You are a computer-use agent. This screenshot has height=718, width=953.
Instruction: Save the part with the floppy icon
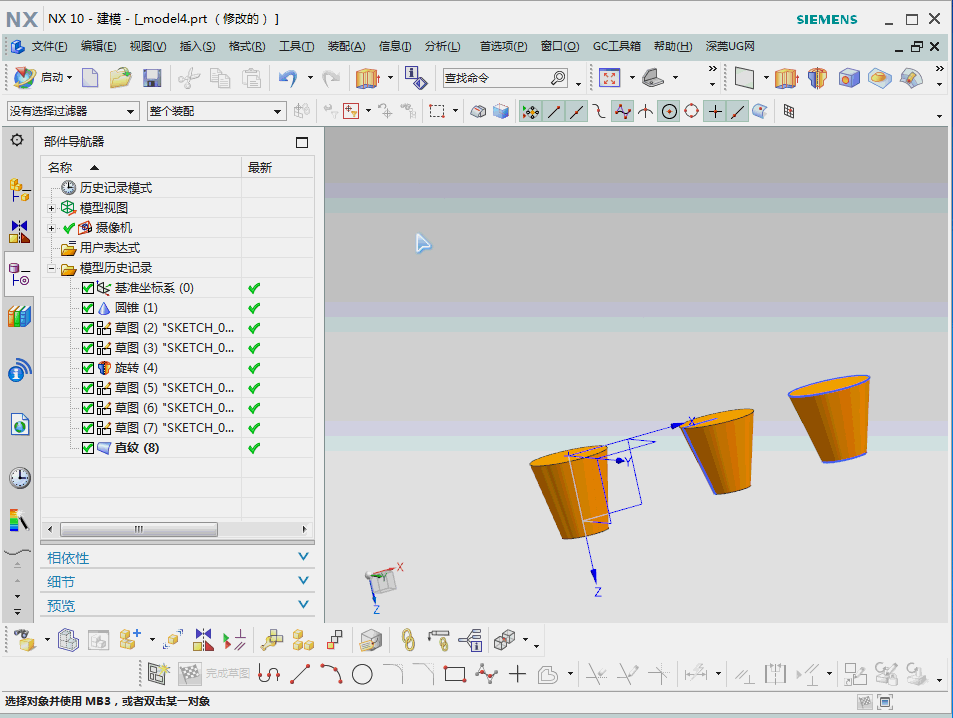[152, 78]
